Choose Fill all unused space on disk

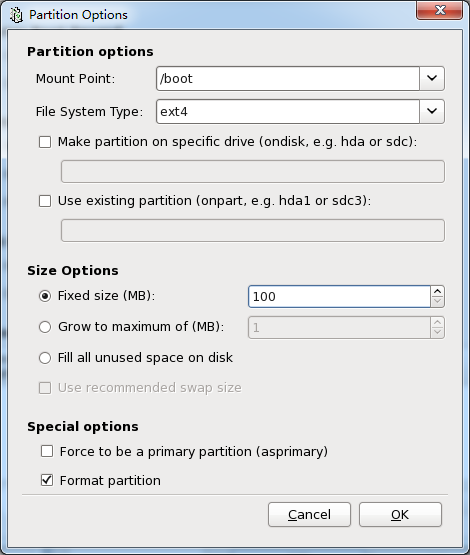coord(45,358)
